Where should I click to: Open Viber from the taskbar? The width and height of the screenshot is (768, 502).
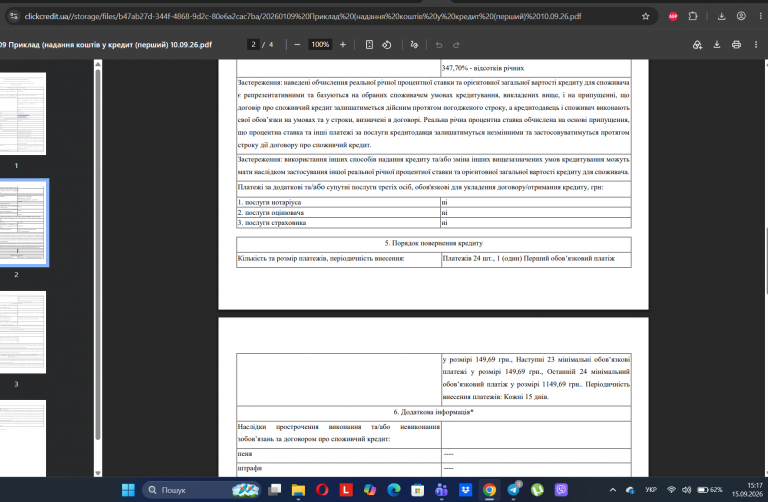(x=561, y=490)
